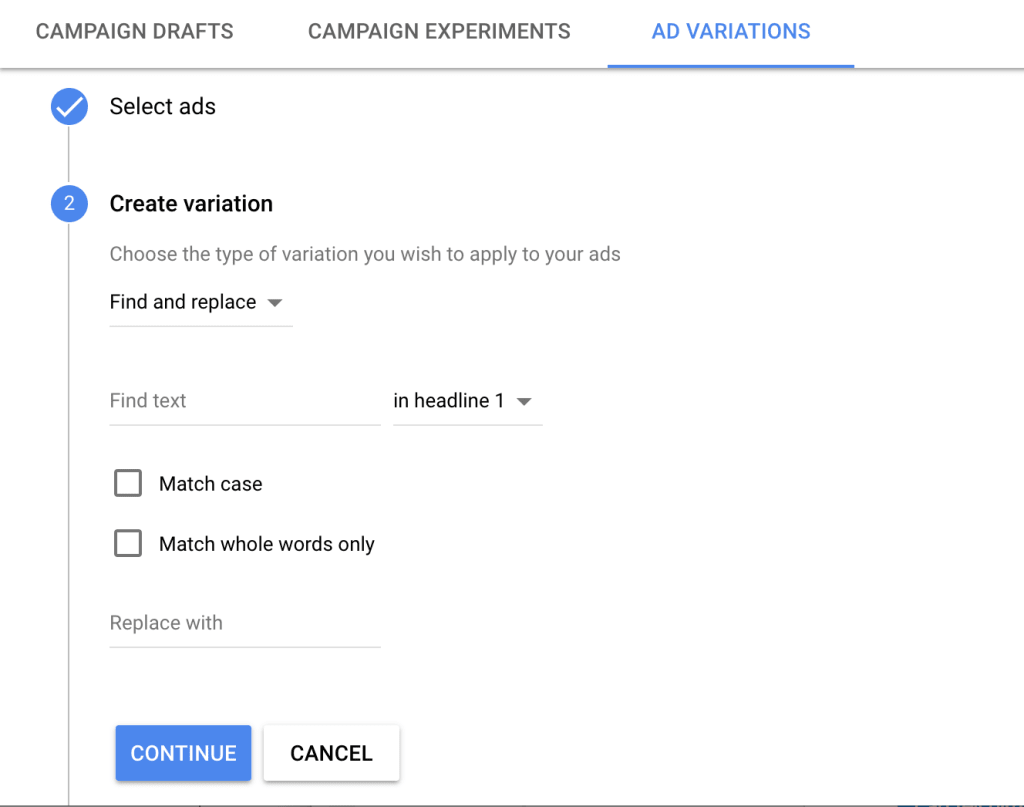Enable the Match case checkbox
Image resolution: width=1024 pixels, height=807 pixels.
click(x=128, y=483)
